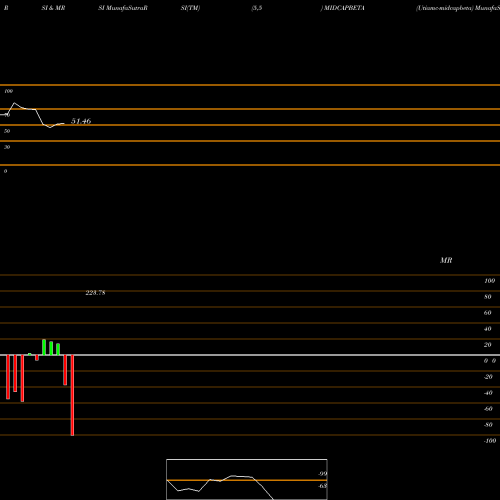The width and height of the screenshot is (500, 500).
Task: Click the 40 label on MR axis
Action: pos(488,329)
